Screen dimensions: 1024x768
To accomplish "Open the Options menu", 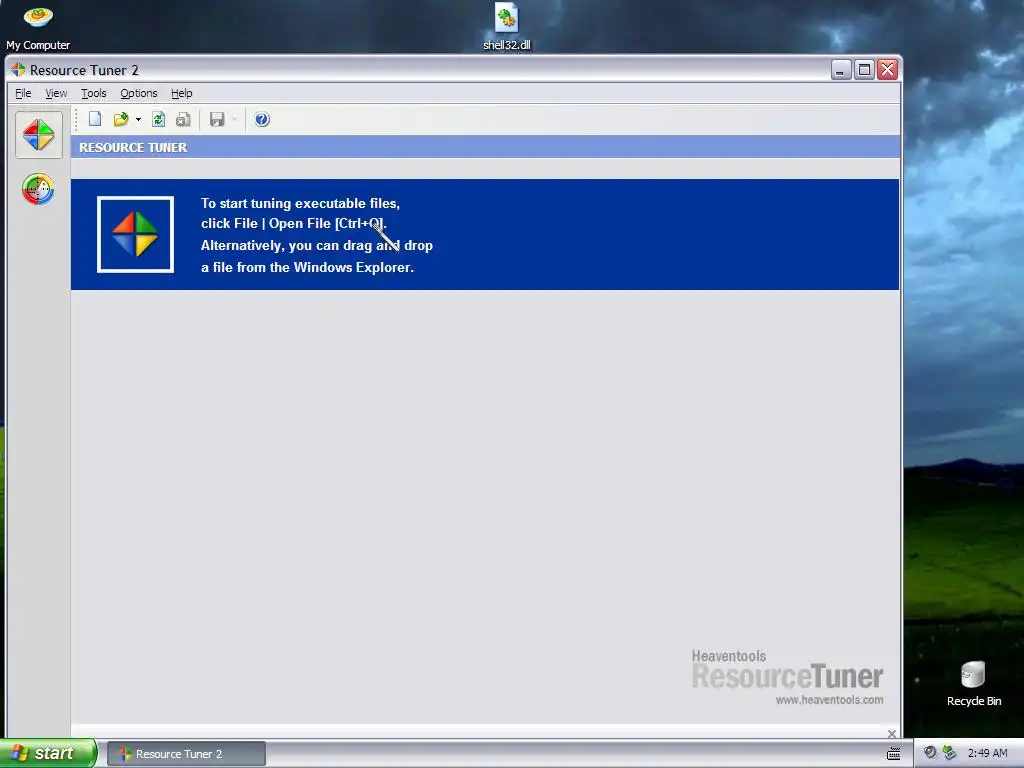I will [138, 93].
